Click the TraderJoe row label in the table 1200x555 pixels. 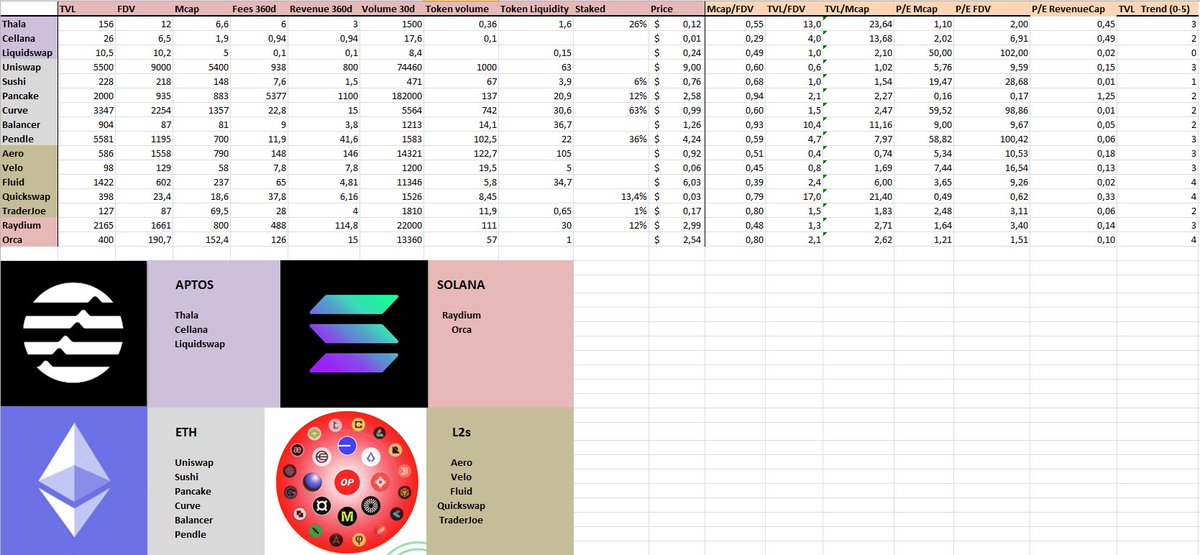(x=29, y=211)
